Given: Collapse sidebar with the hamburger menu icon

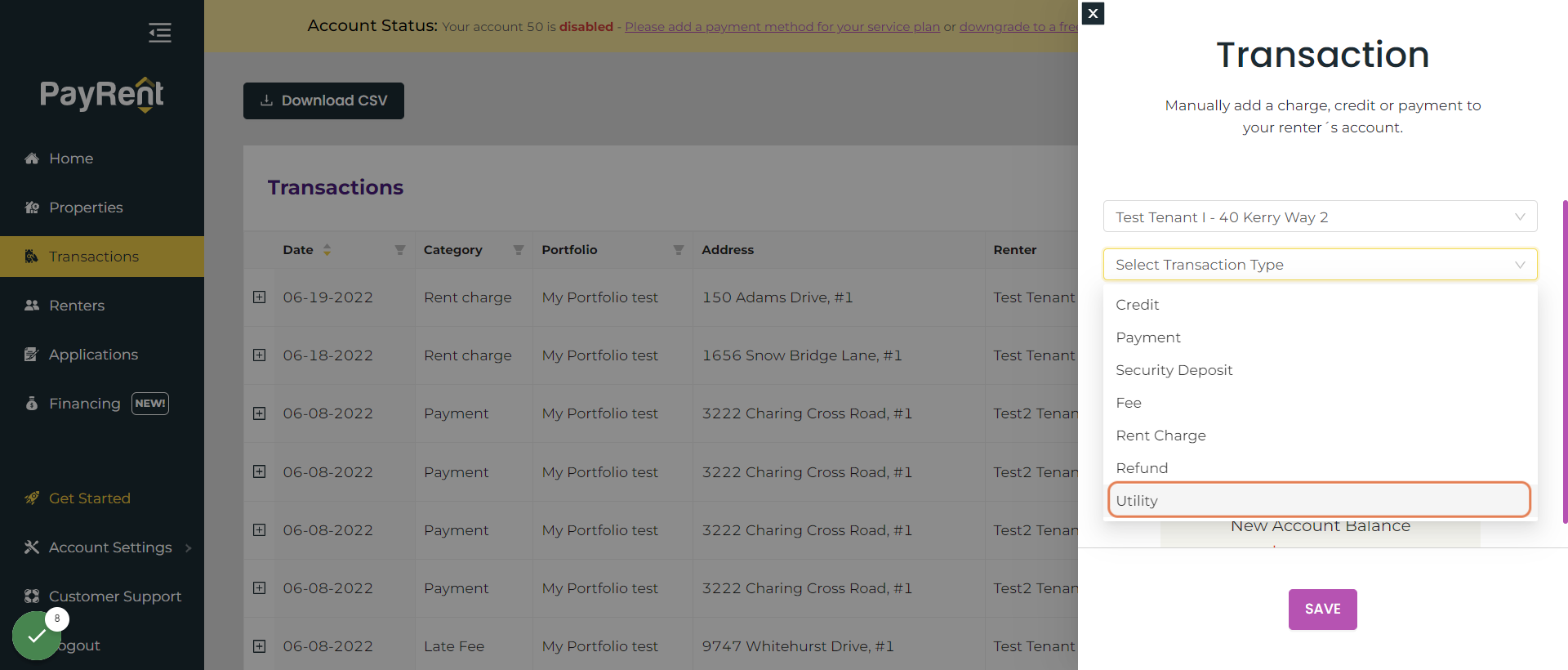Looking at the screenshot, I should tap(160, 33).
